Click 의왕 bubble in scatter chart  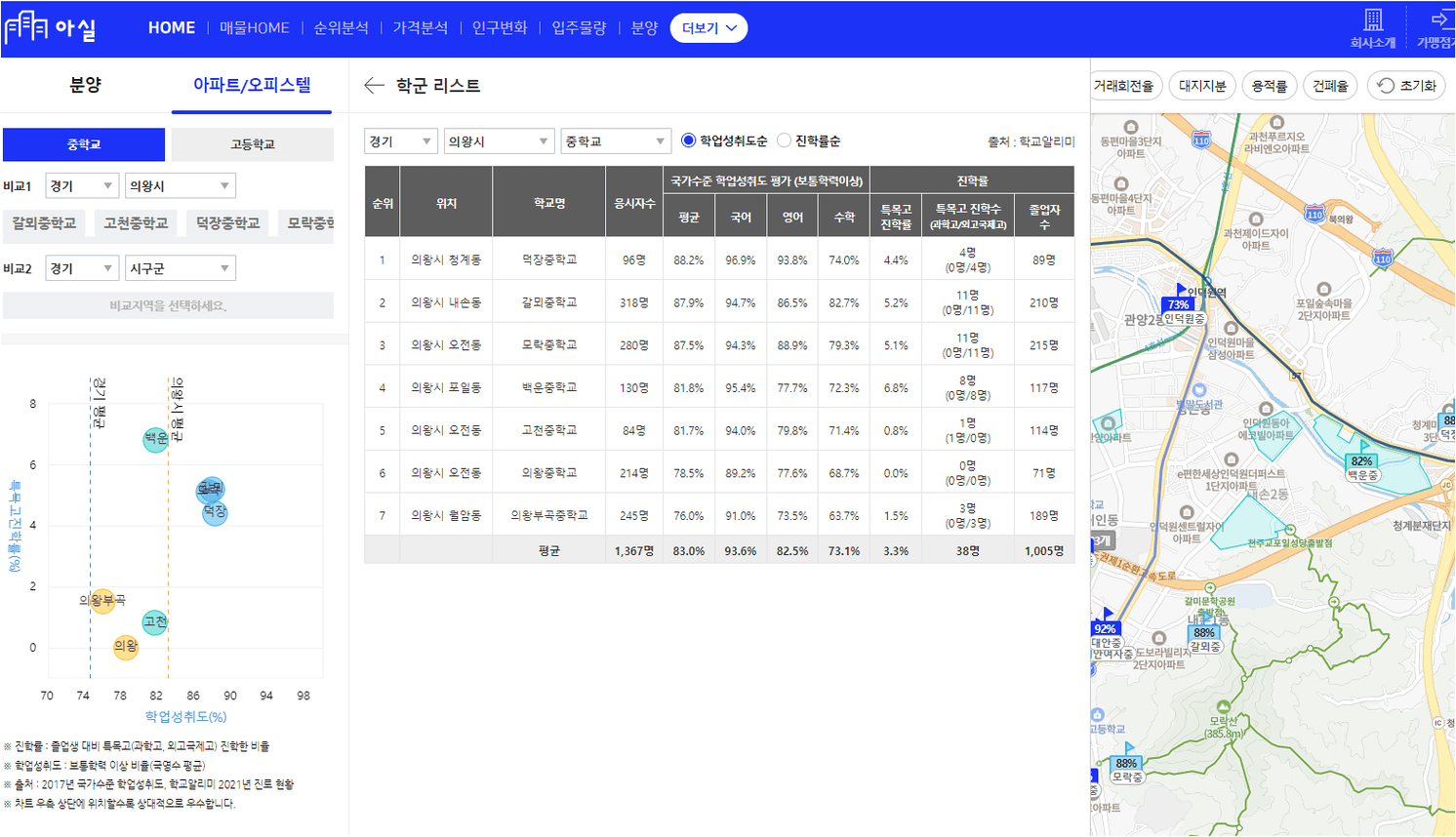(125, 646)
